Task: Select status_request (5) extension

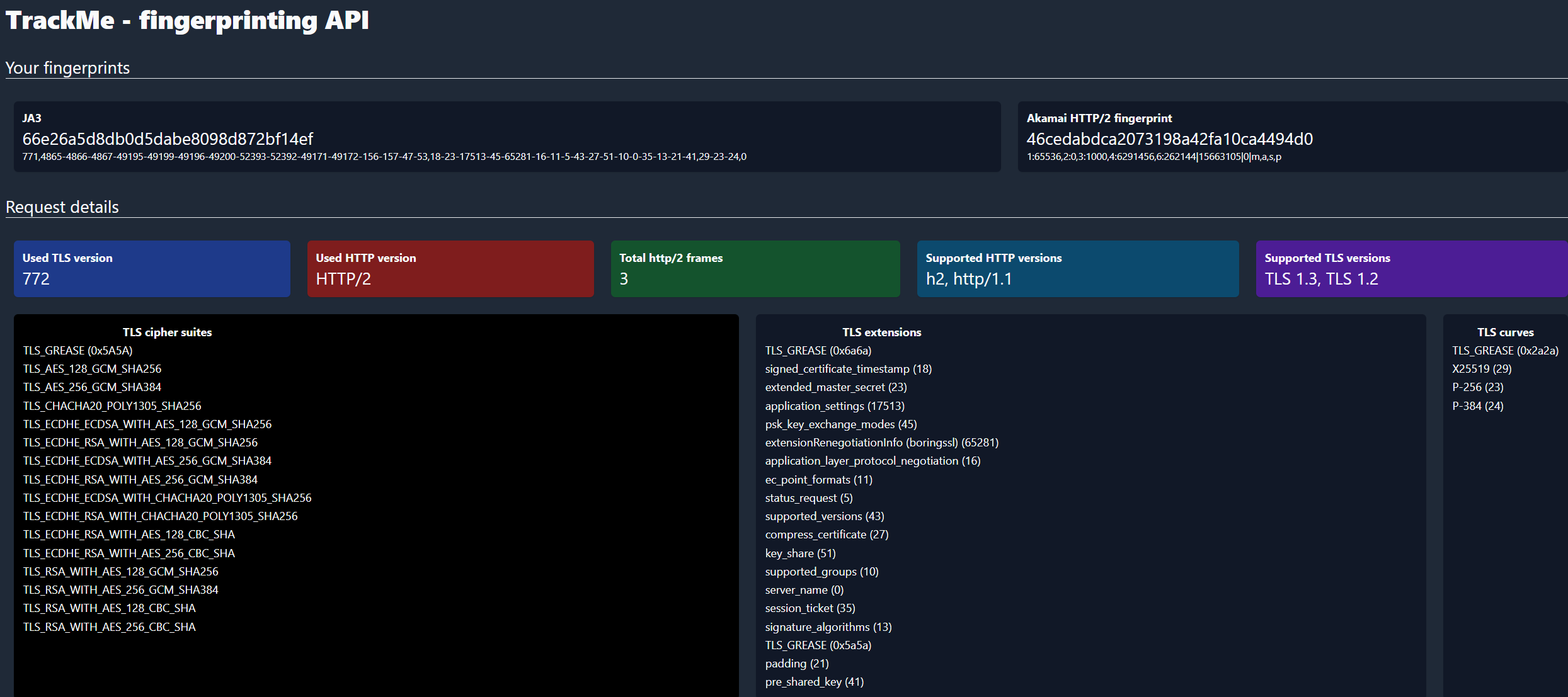Action: (x=809, y=498)
